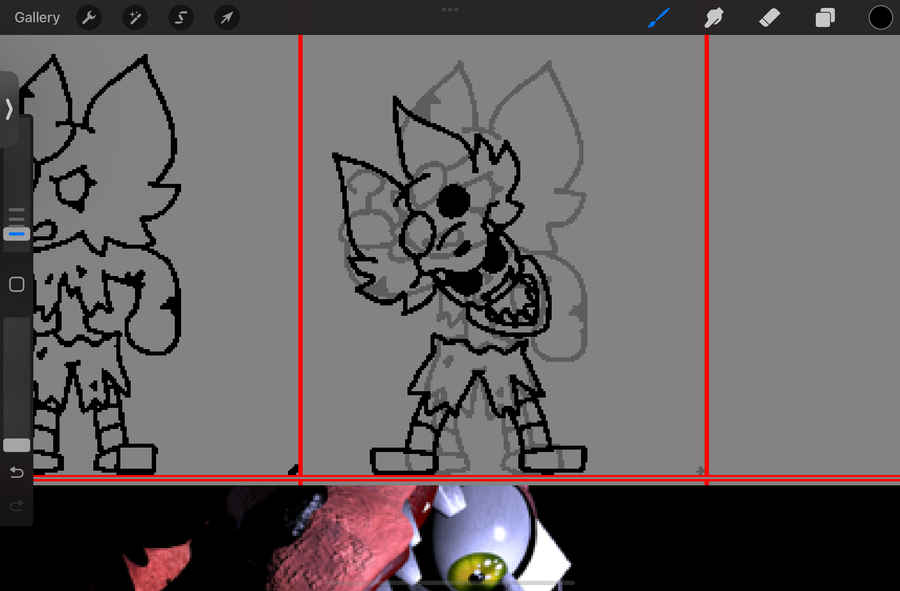Image resolution: width=900 pixels, height=591 pixels.
Task: Select the Eraser tool
Action: [x=769, y=18]
